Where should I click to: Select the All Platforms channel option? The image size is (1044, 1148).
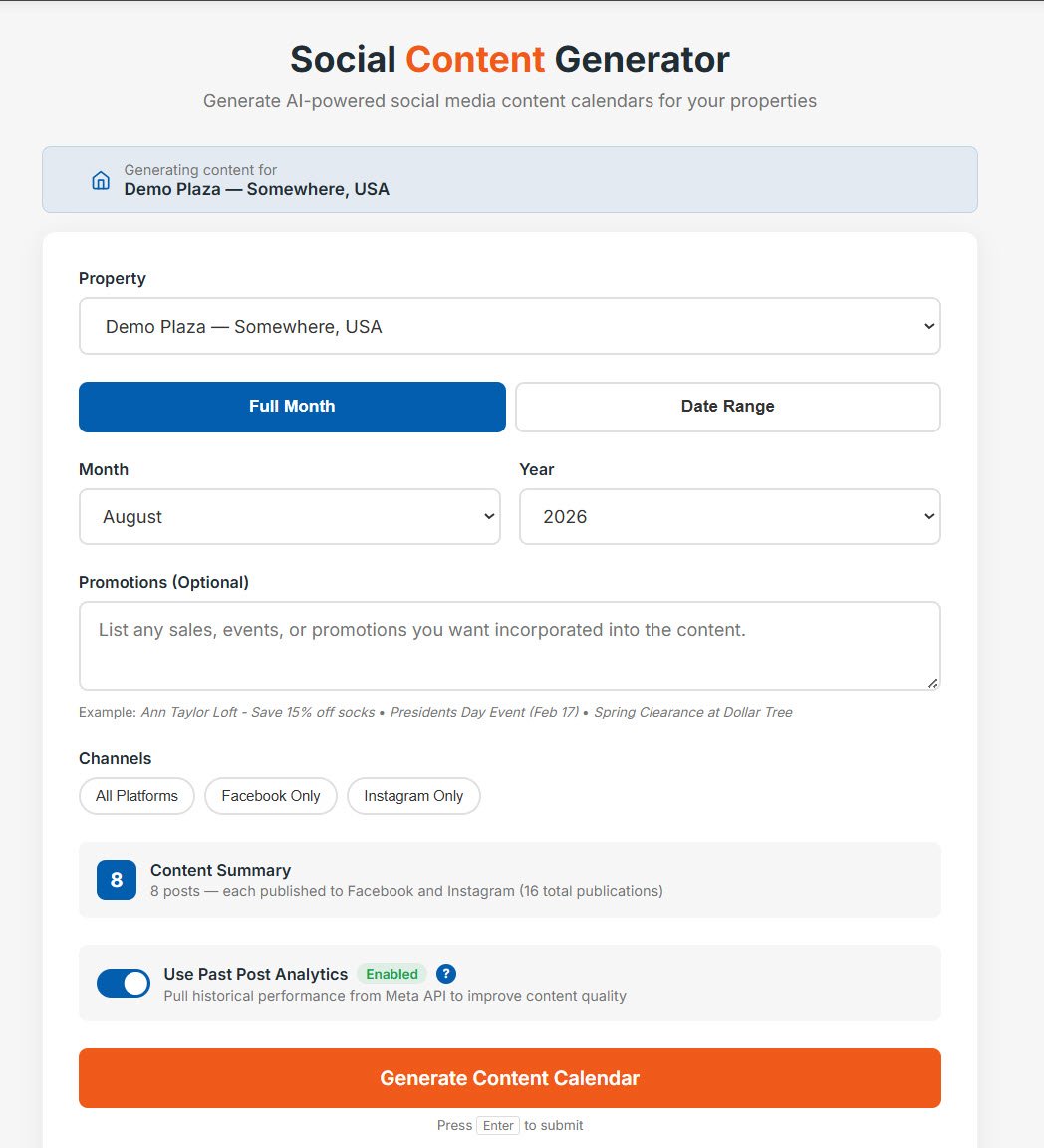coord(136,796)
